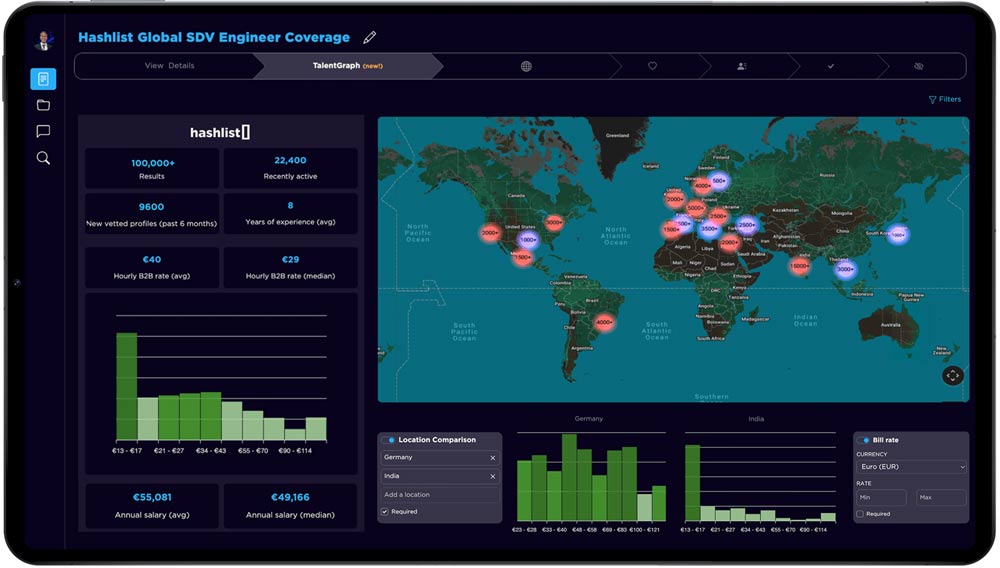
Task: Click the 3500+ marker over the Mediterranean
Action: [x=709, y=229]
